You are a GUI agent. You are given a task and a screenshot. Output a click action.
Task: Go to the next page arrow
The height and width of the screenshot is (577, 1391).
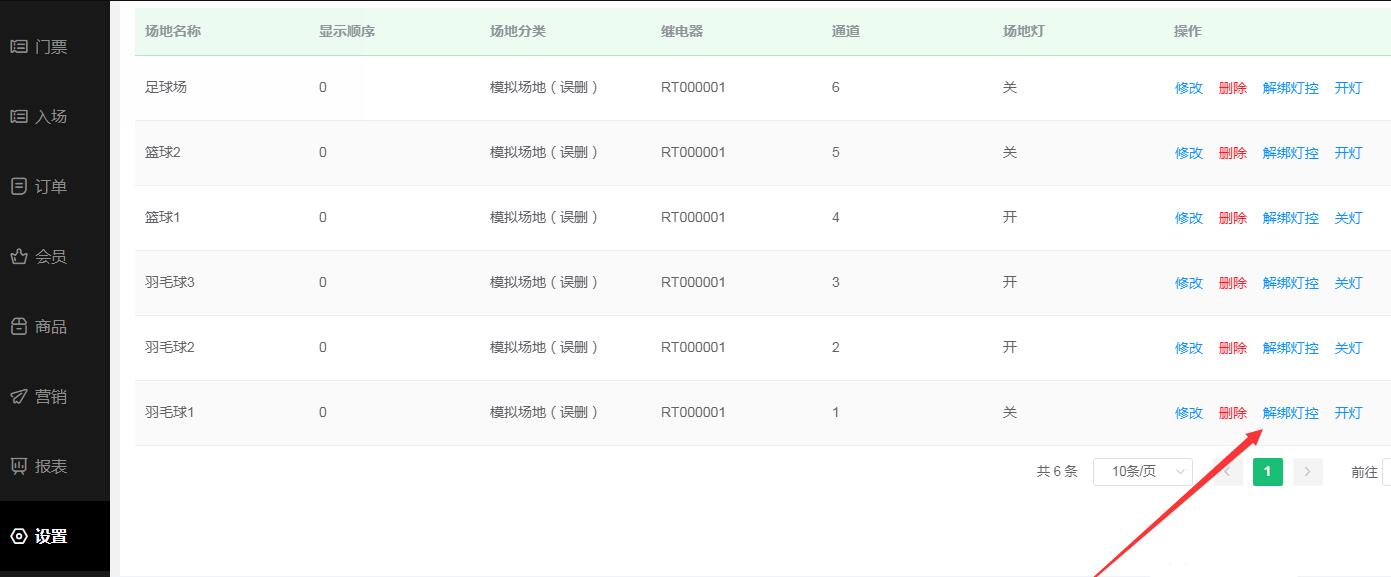click(x=1307, y=472)
